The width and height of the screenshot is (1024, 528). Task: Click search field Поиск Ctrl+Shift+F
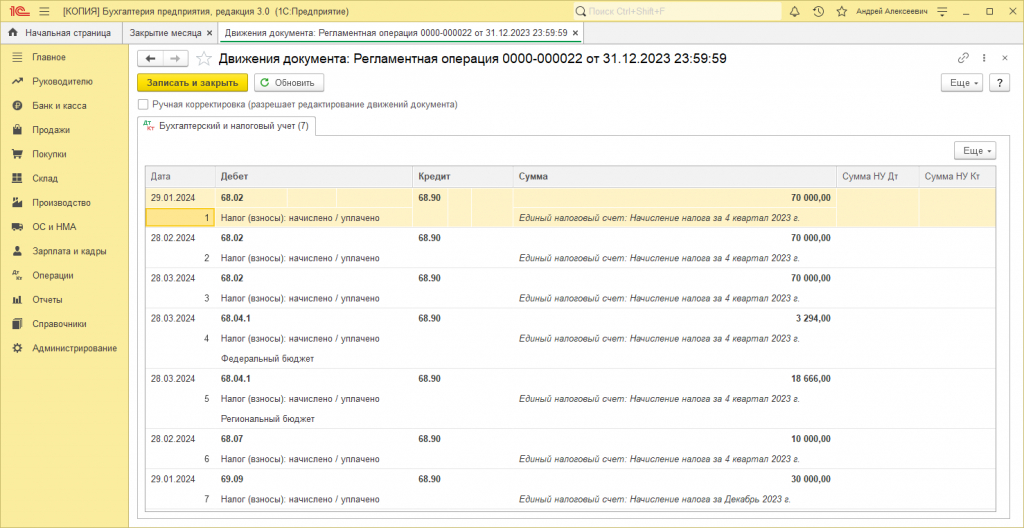coord(677,12)
